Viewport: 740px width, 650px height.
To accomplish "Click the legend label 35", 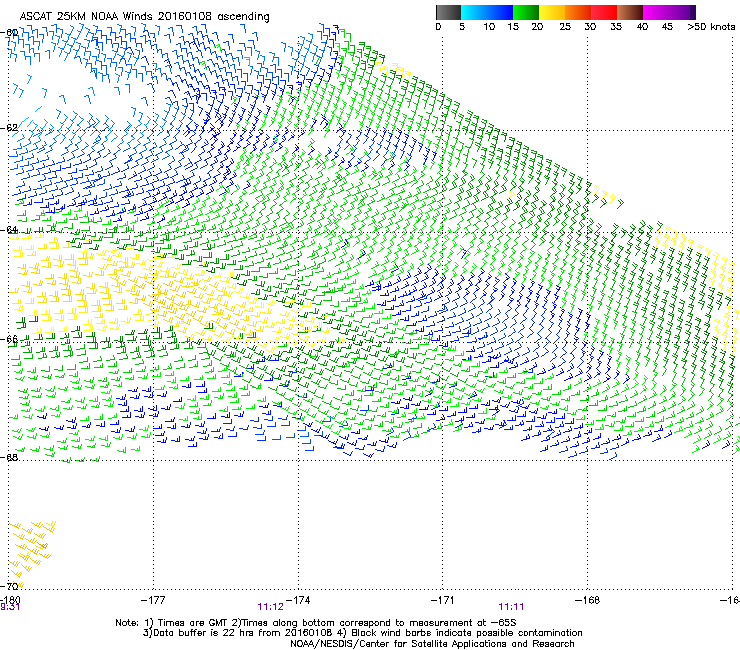I will point(616,27).
